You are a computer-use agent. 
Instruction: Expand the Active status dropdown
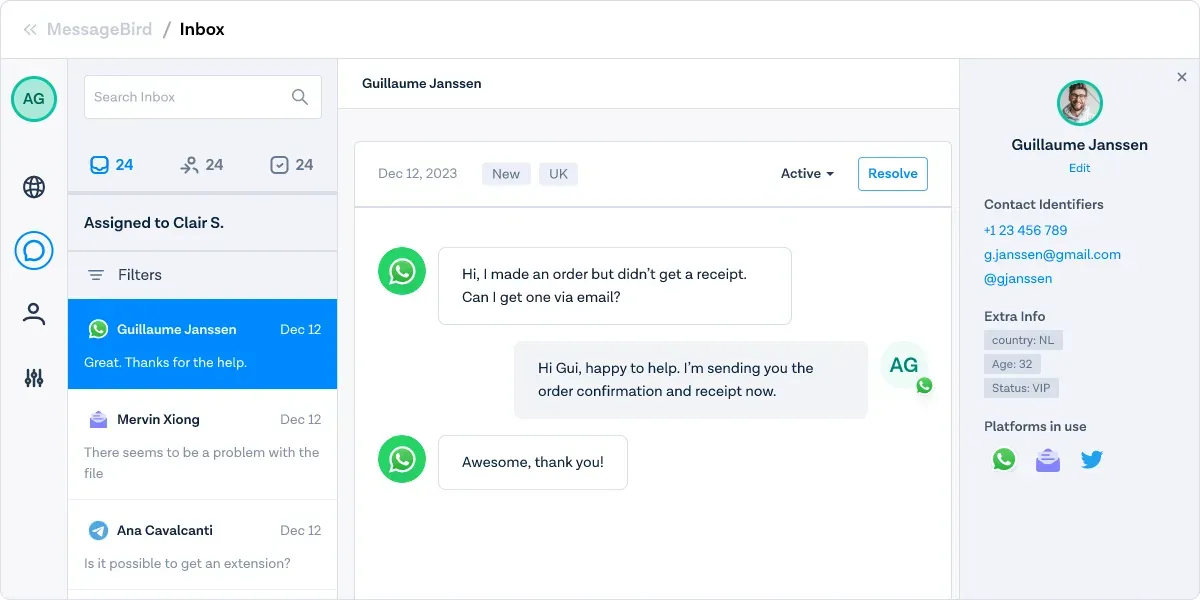click(807, 174)
